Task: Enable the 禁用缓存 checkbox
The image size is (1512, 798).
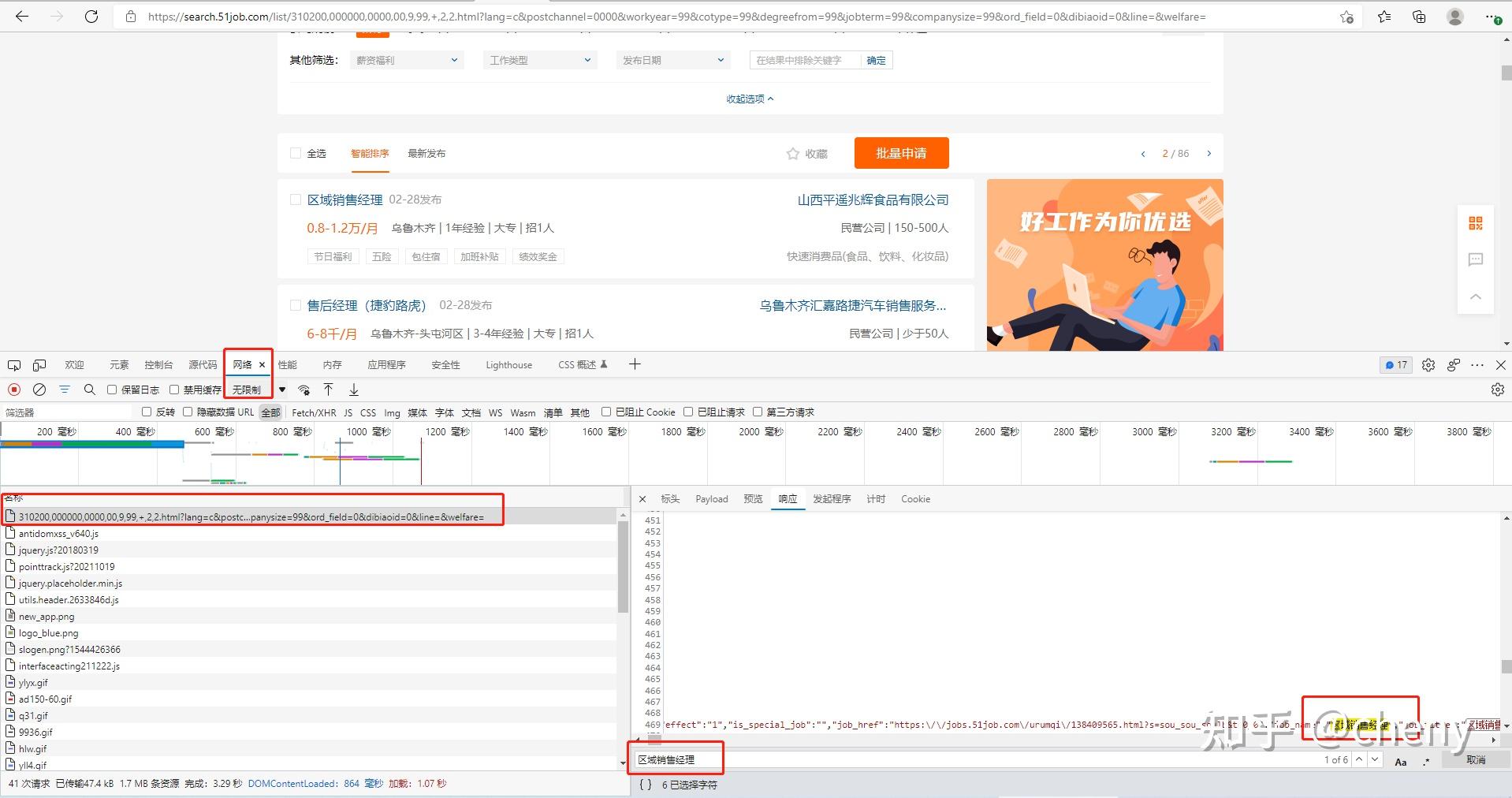Action: tap(175, 389)
